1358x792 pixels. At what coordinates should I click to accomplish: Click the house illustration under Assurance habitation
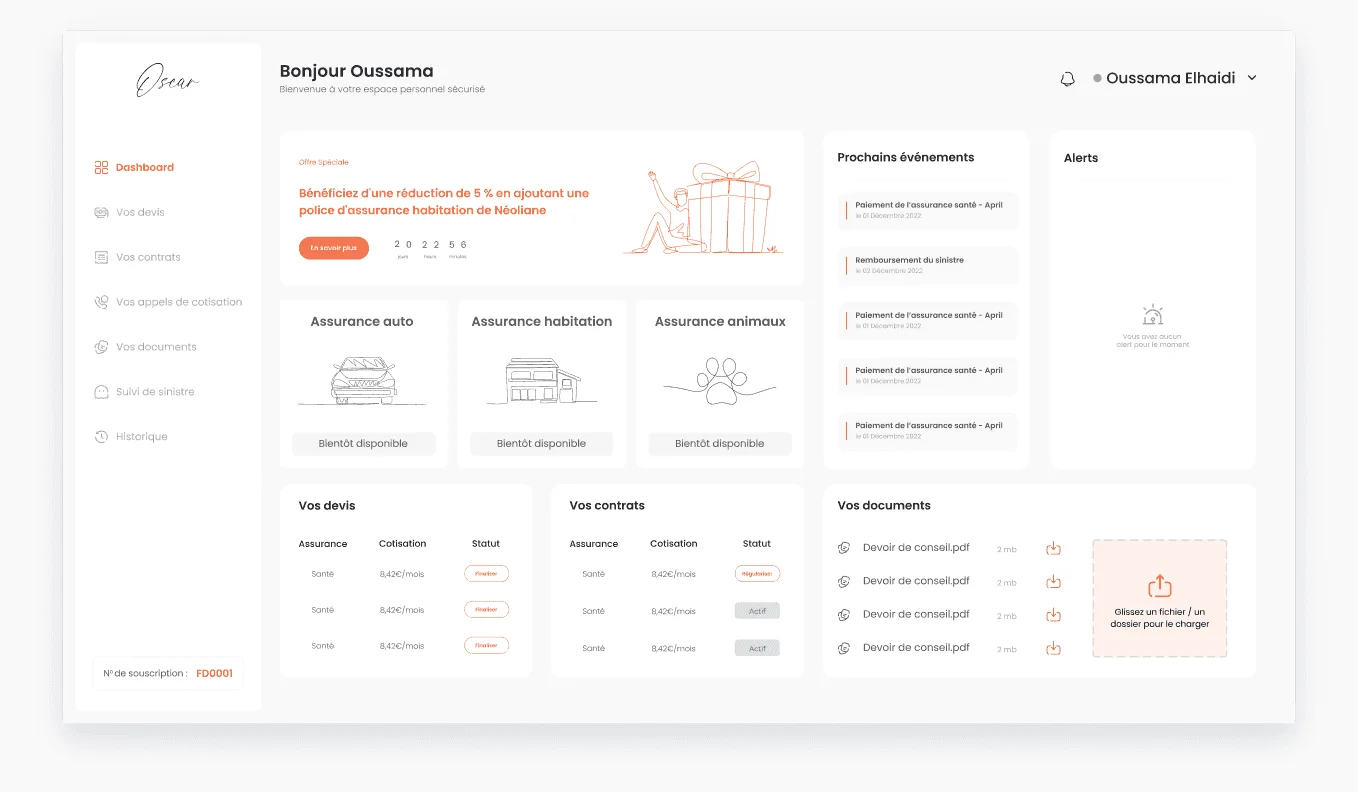[541, 381]
